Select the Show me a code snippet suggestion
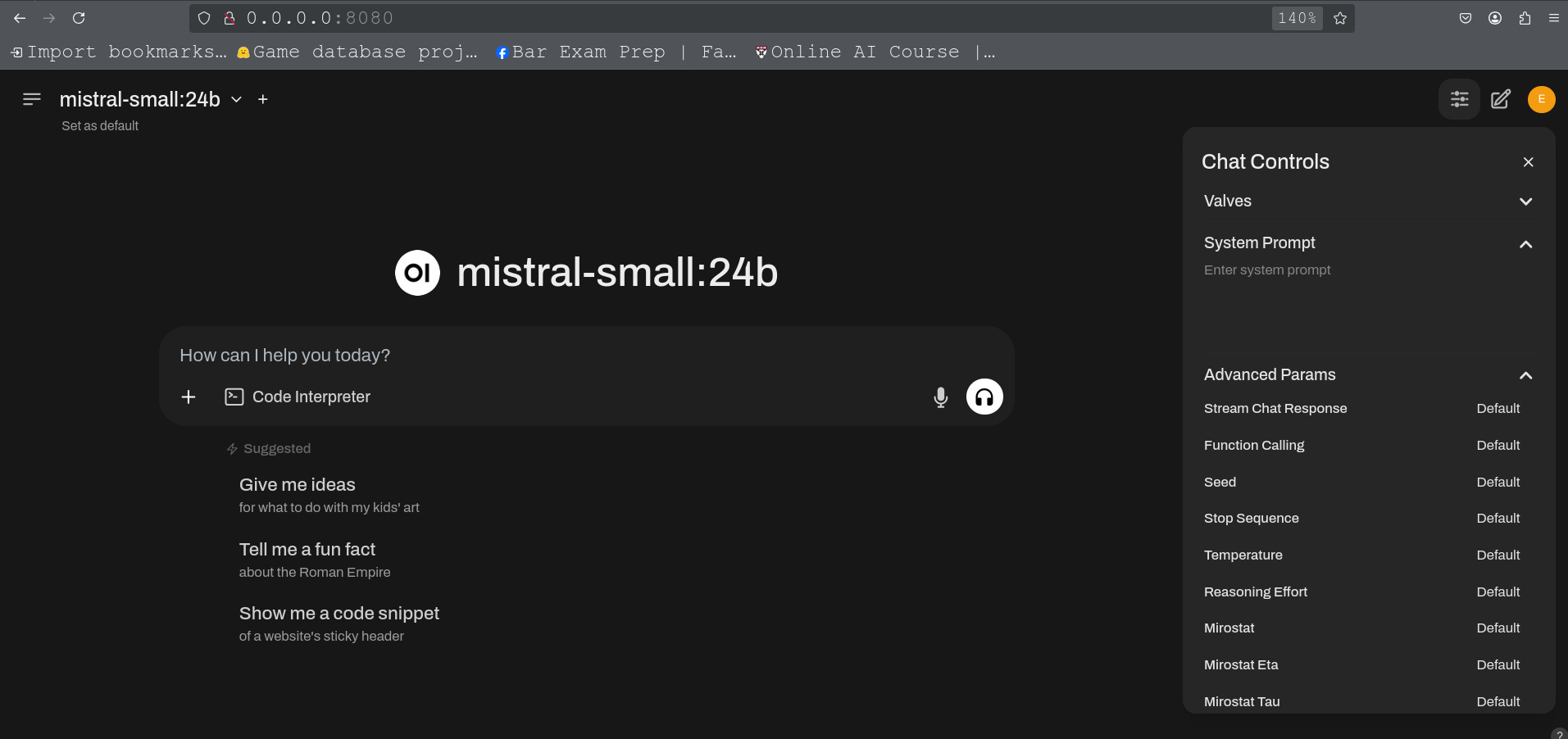 pos(339,623)
